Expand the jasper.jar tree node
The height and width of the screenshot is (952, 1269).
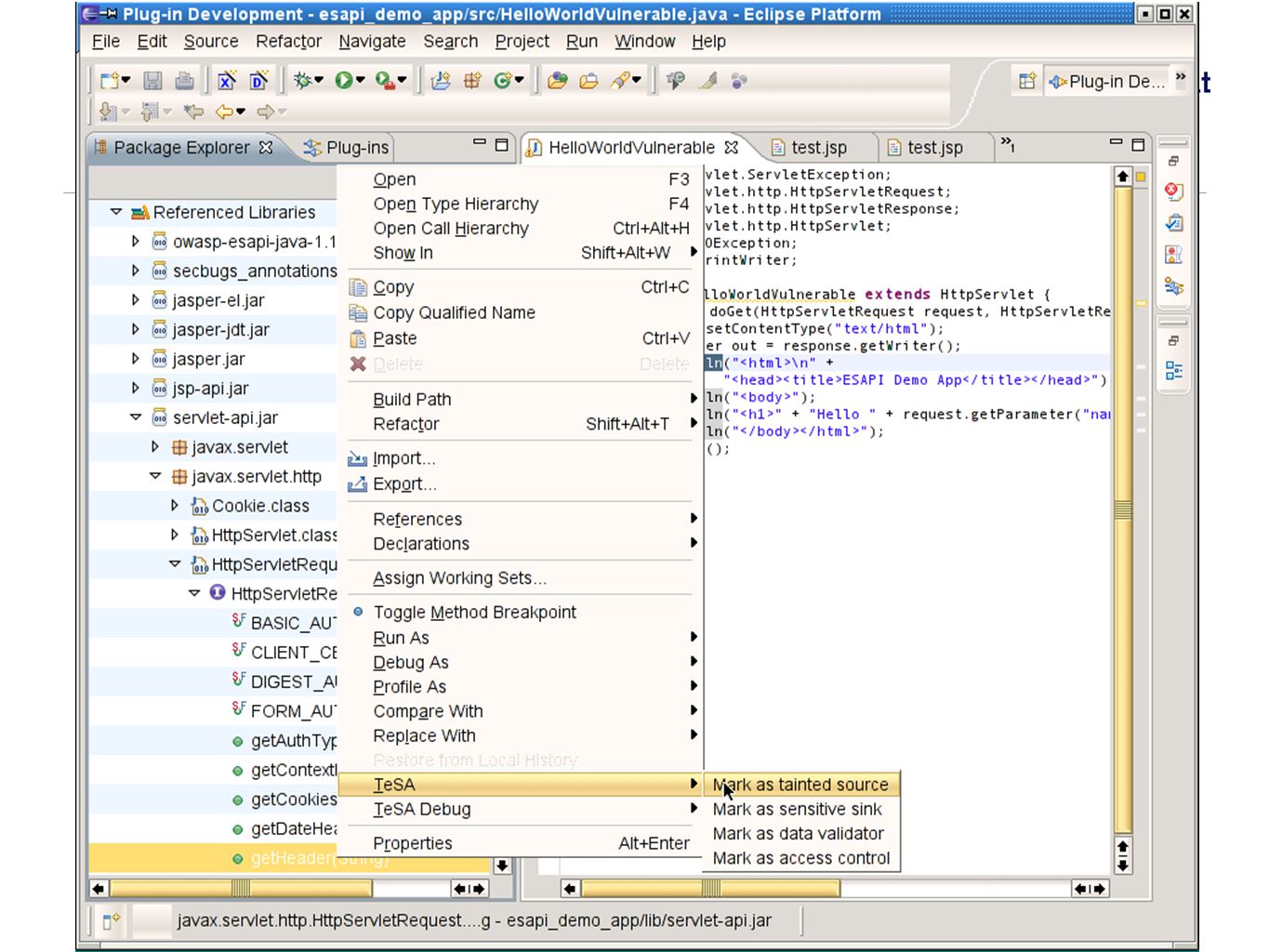(136, 359)
